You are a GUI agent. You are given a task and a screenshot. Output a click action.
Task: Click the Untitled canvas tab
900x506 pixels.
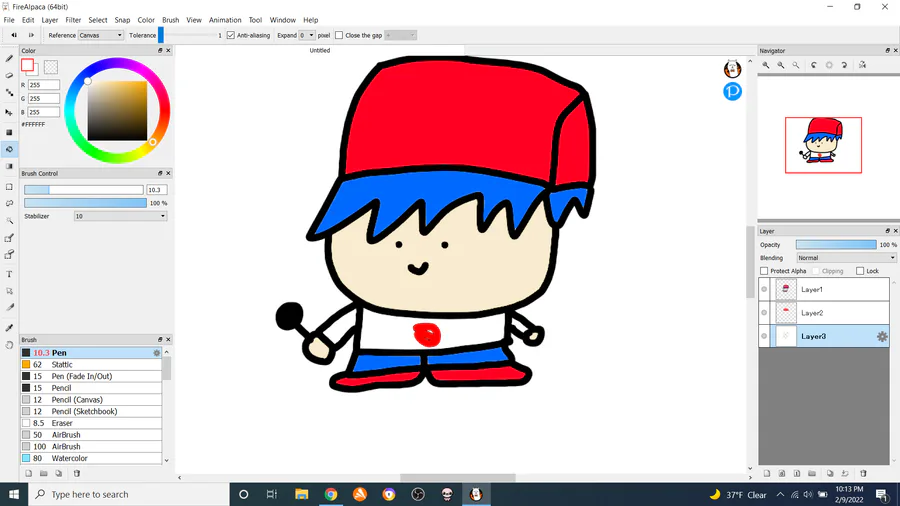tap(320, 50)
